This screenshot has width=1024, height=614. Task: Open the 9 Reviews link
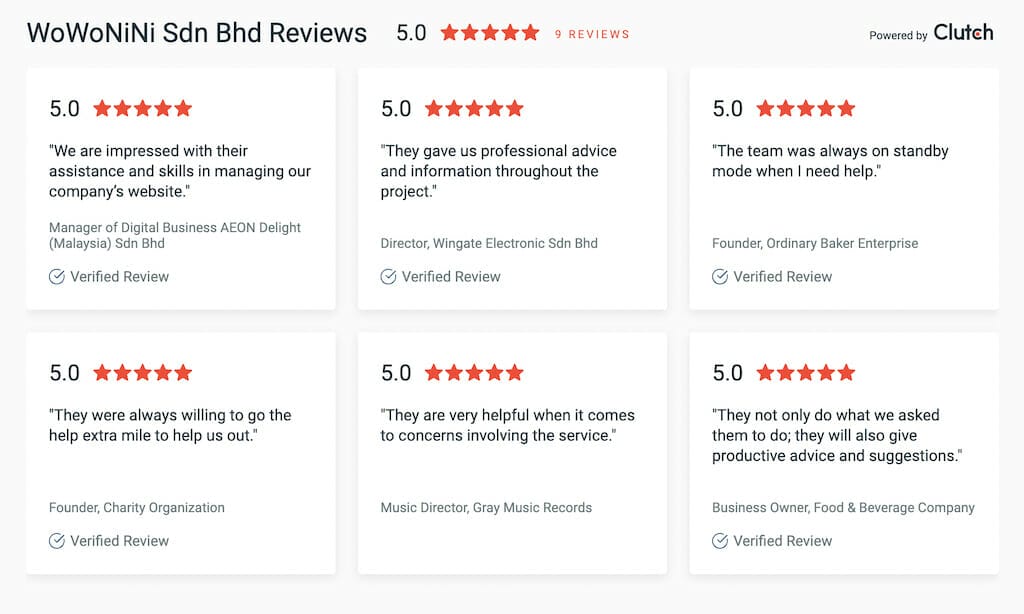click(x=592, y=34)
